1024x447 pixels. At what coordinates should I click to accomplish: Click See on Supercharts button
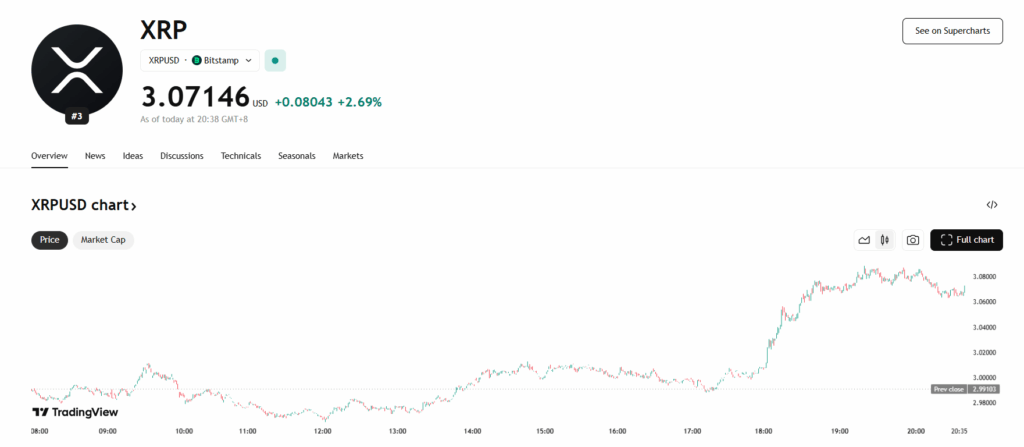952,31
